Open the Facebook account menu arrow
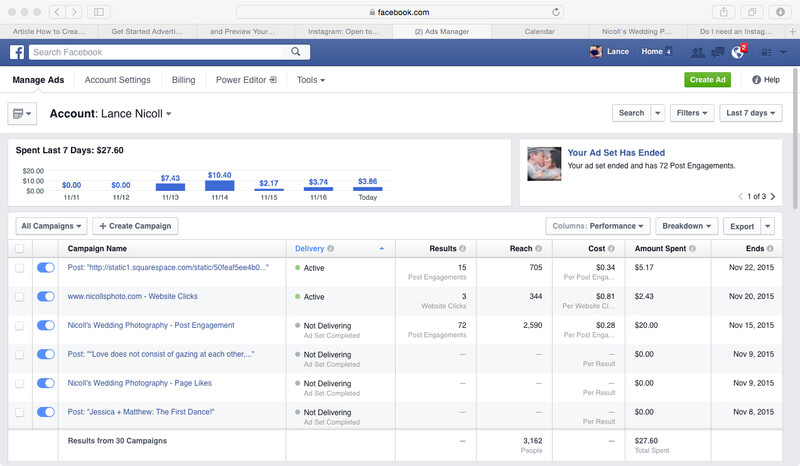Screen dimensions: 800x466 (x=783, y=52)
